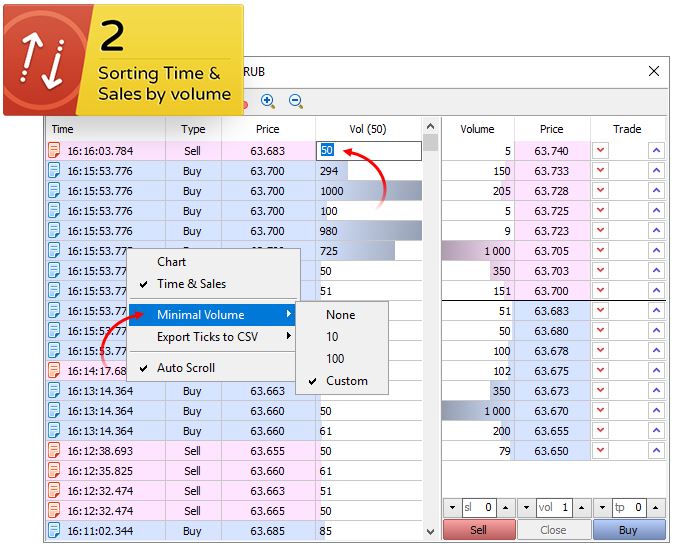
Task: Click buy arrow in 63.740 price row
Action: pyautogui.click(x=656, y=151)
